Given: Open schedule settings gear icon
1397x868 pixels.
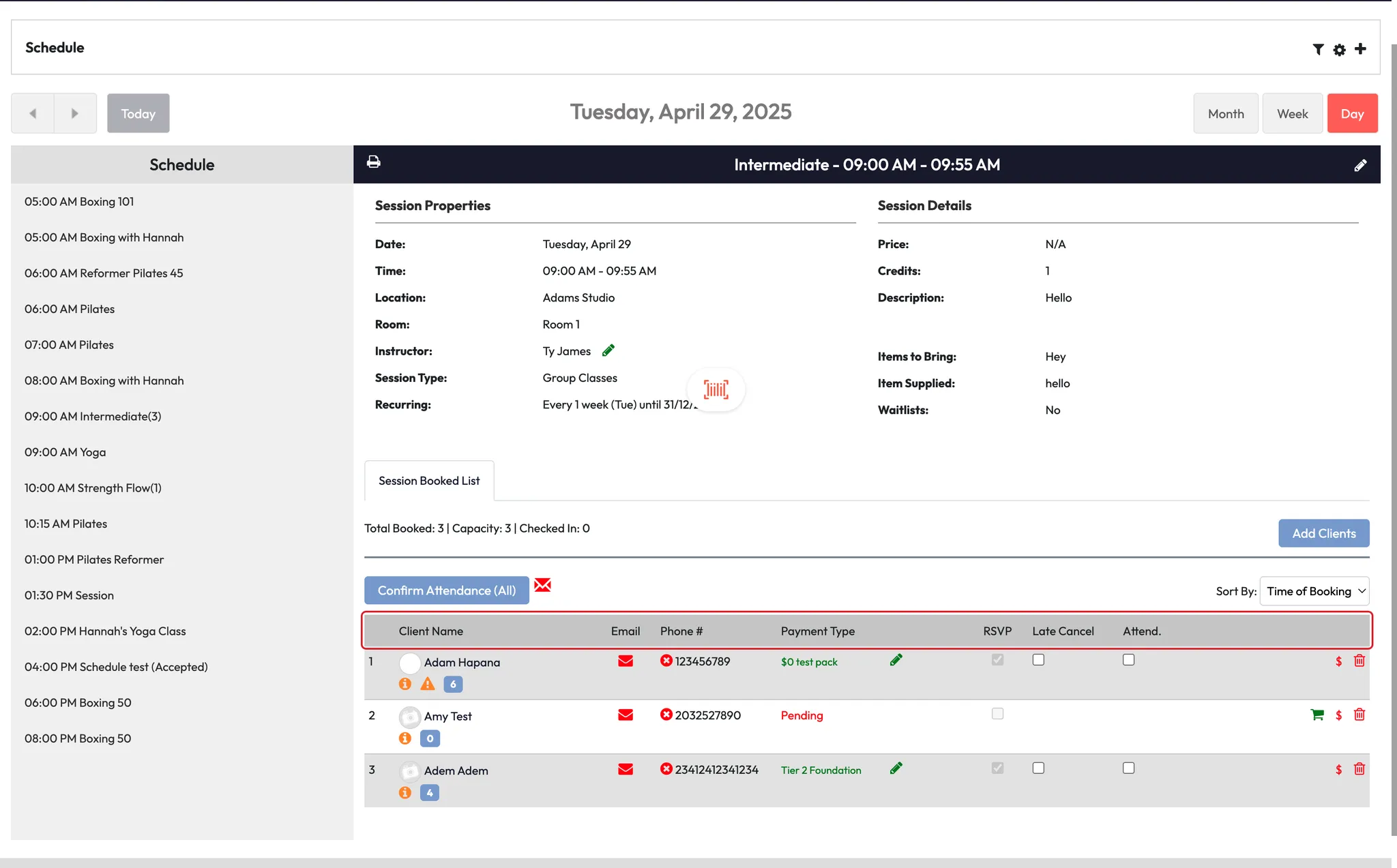Looking at the screenshot, I should 1339,50.
